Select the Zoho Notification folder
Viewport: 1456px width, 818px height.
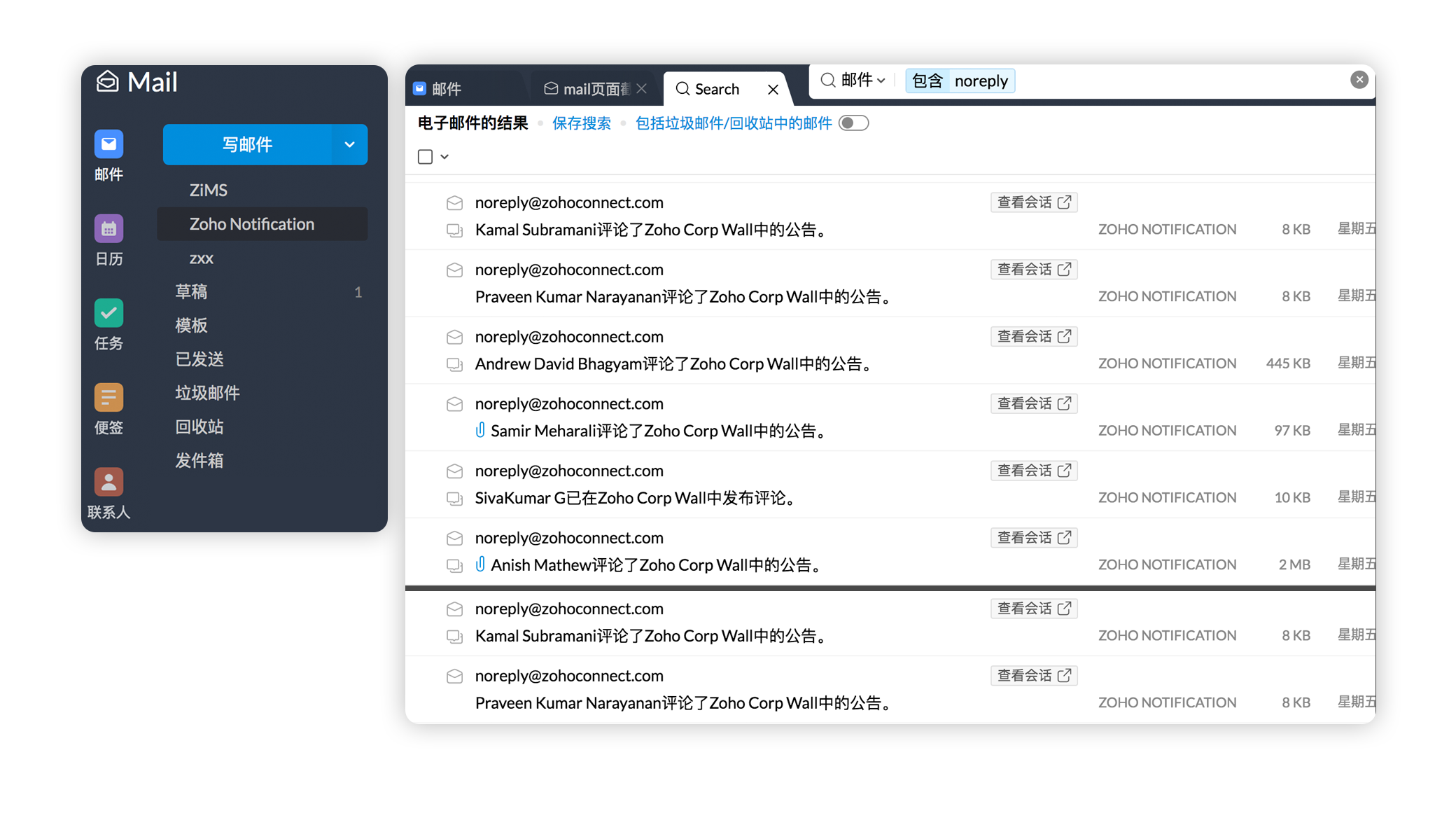coord(252,224)
